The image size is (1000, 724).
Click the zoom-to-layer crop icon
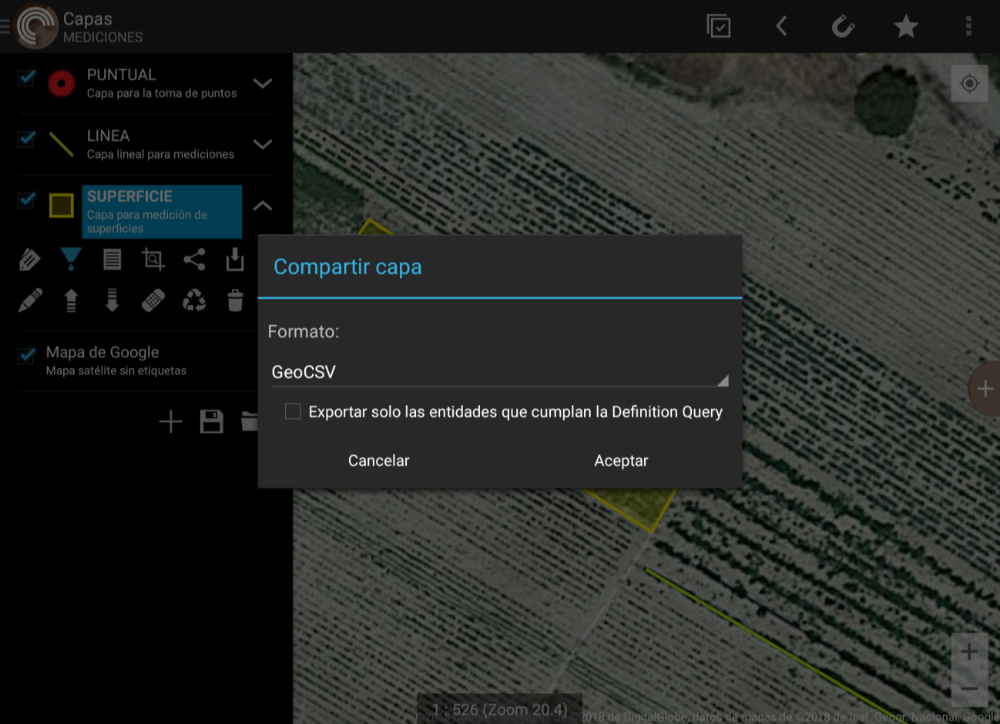tap(153, 260)
